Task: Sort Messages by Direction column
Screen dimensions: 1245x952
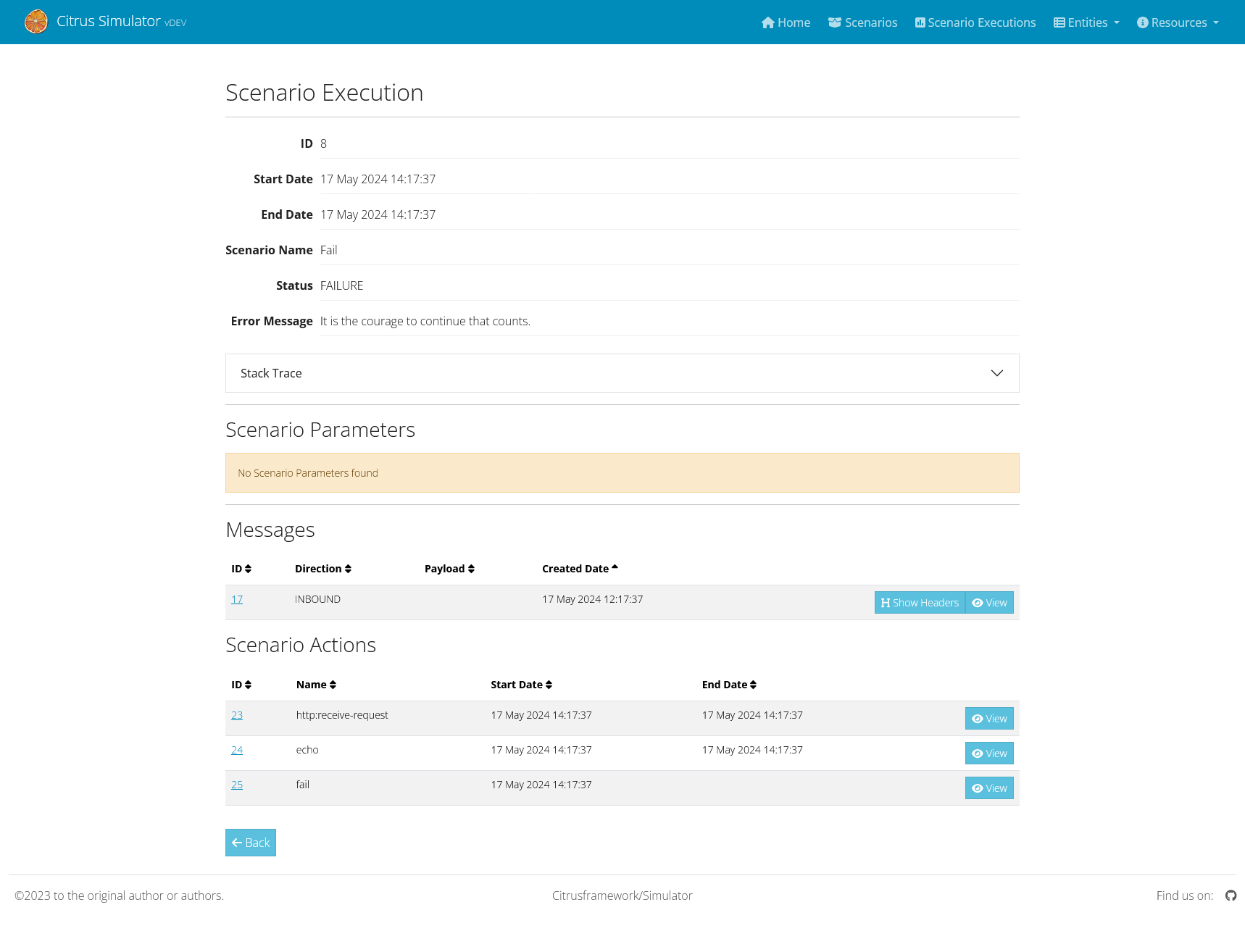Action: pos(322,569)
